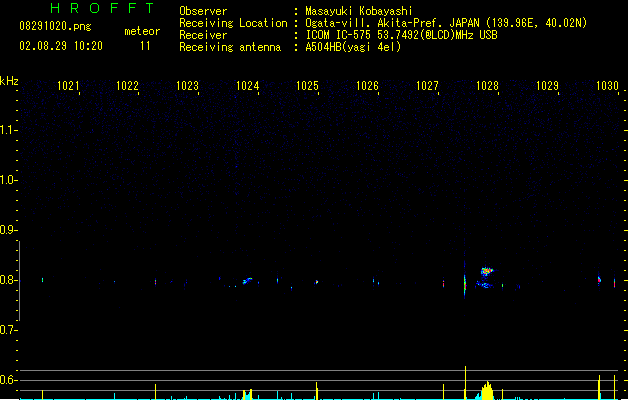Click the 0.6 kHz frequency label

pos(7,380)
